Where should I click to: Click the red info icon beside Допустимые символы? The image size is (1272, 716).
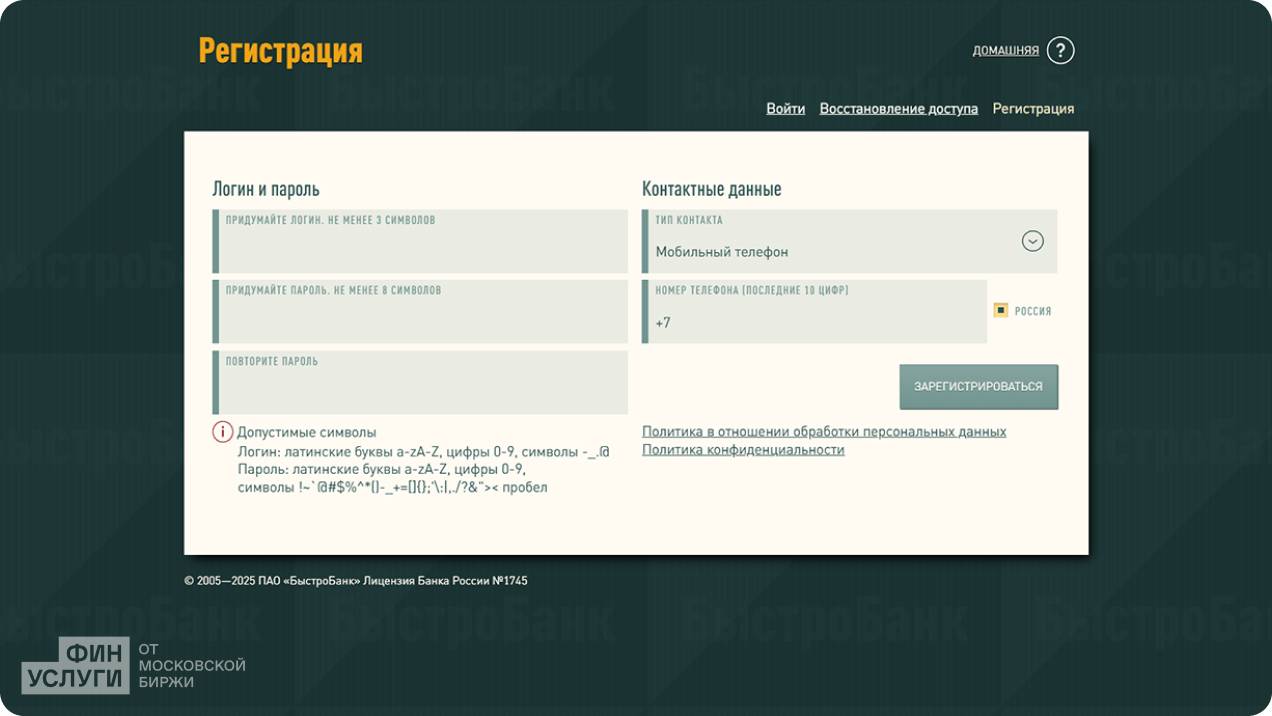[222, 432]
